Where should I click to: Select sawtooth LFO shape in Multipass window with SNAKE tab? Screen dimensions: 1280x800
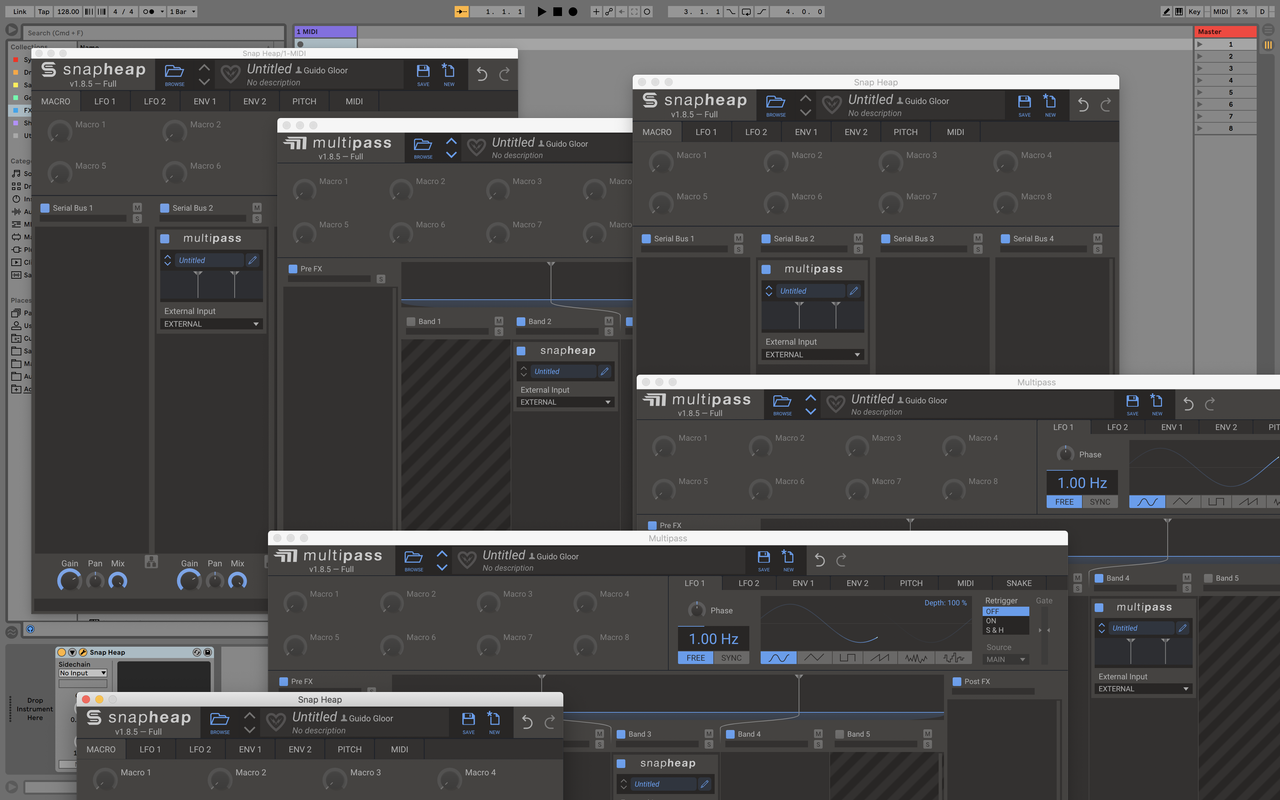[880, 658]
